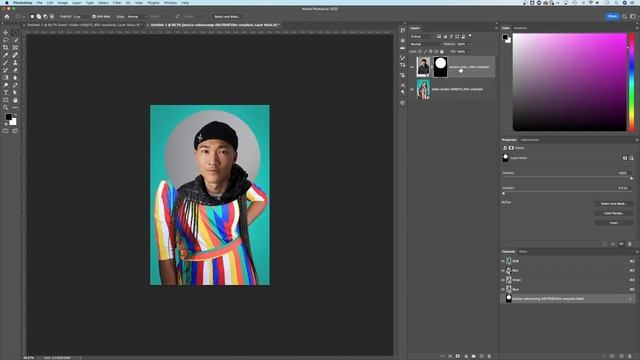Select the Eraser tool
This screenshot has width=640, height=360.
tap(15, 70)
